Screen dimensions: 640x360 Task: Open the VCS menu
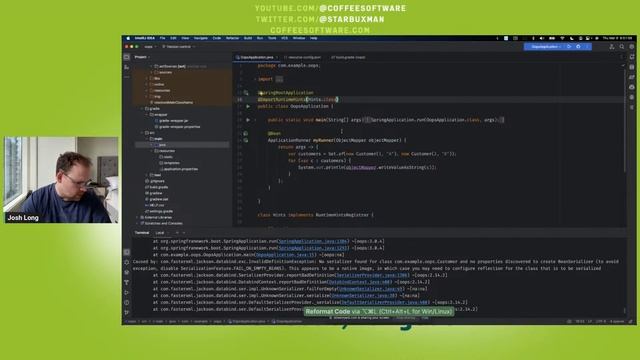tap(284, 38)
